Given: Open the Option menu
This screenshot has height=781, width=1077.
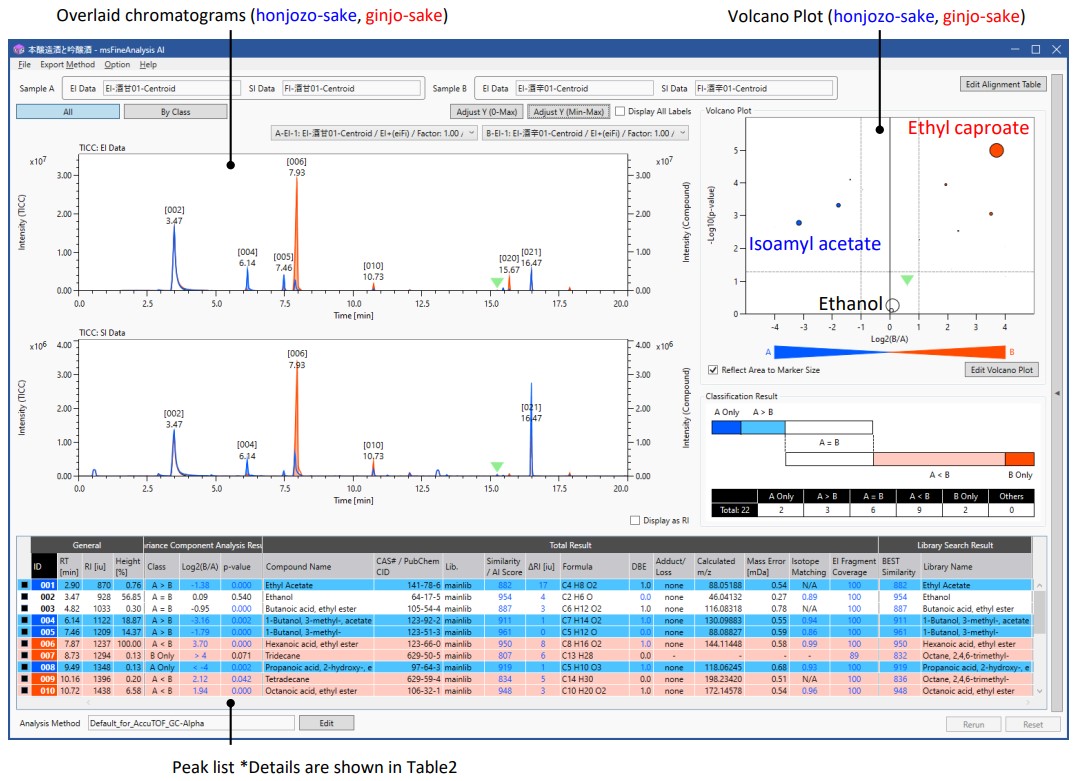Looking at the screenshot, I should 117,65.
